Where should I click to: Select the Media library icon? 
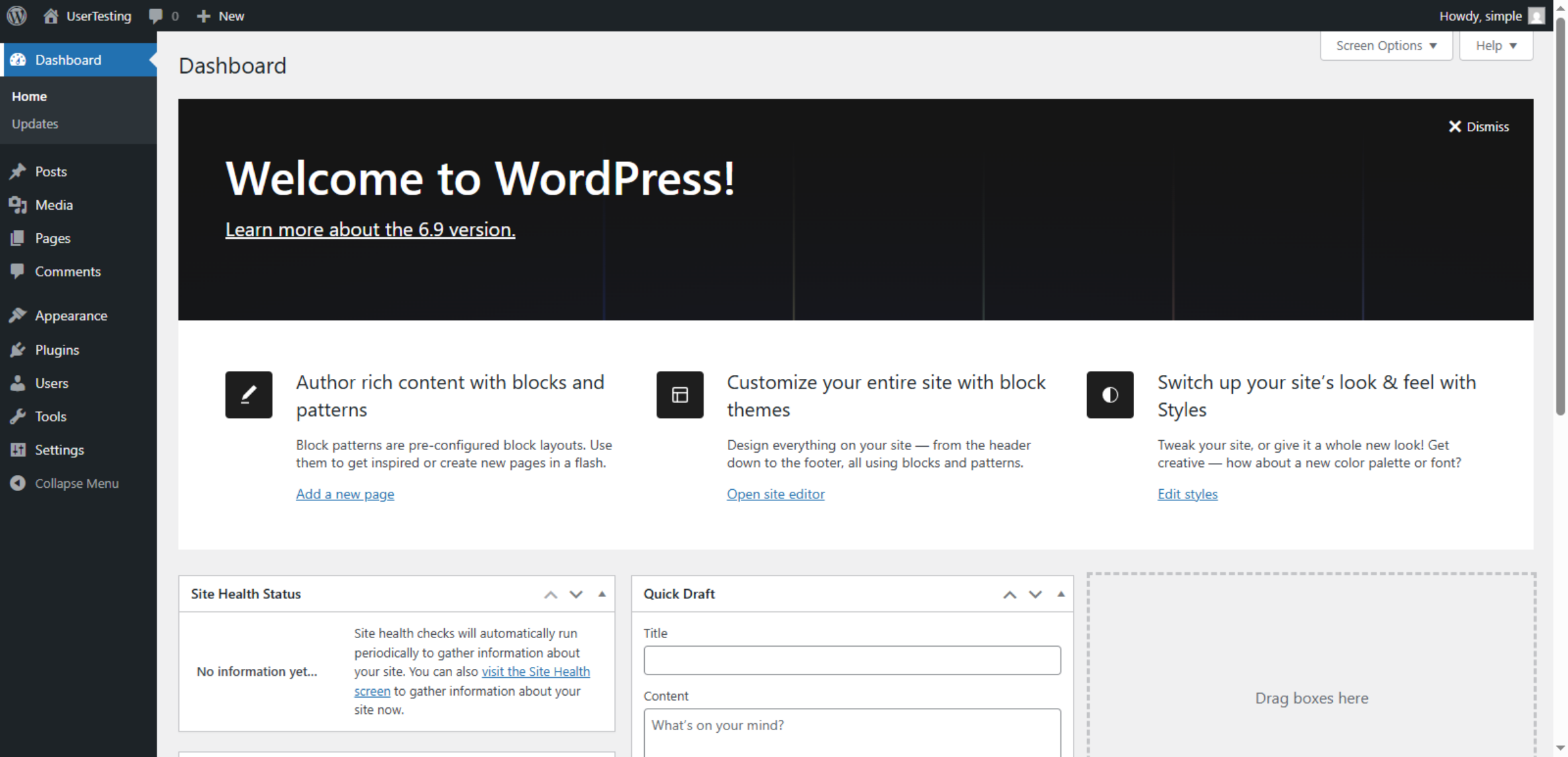click(18, 204)
